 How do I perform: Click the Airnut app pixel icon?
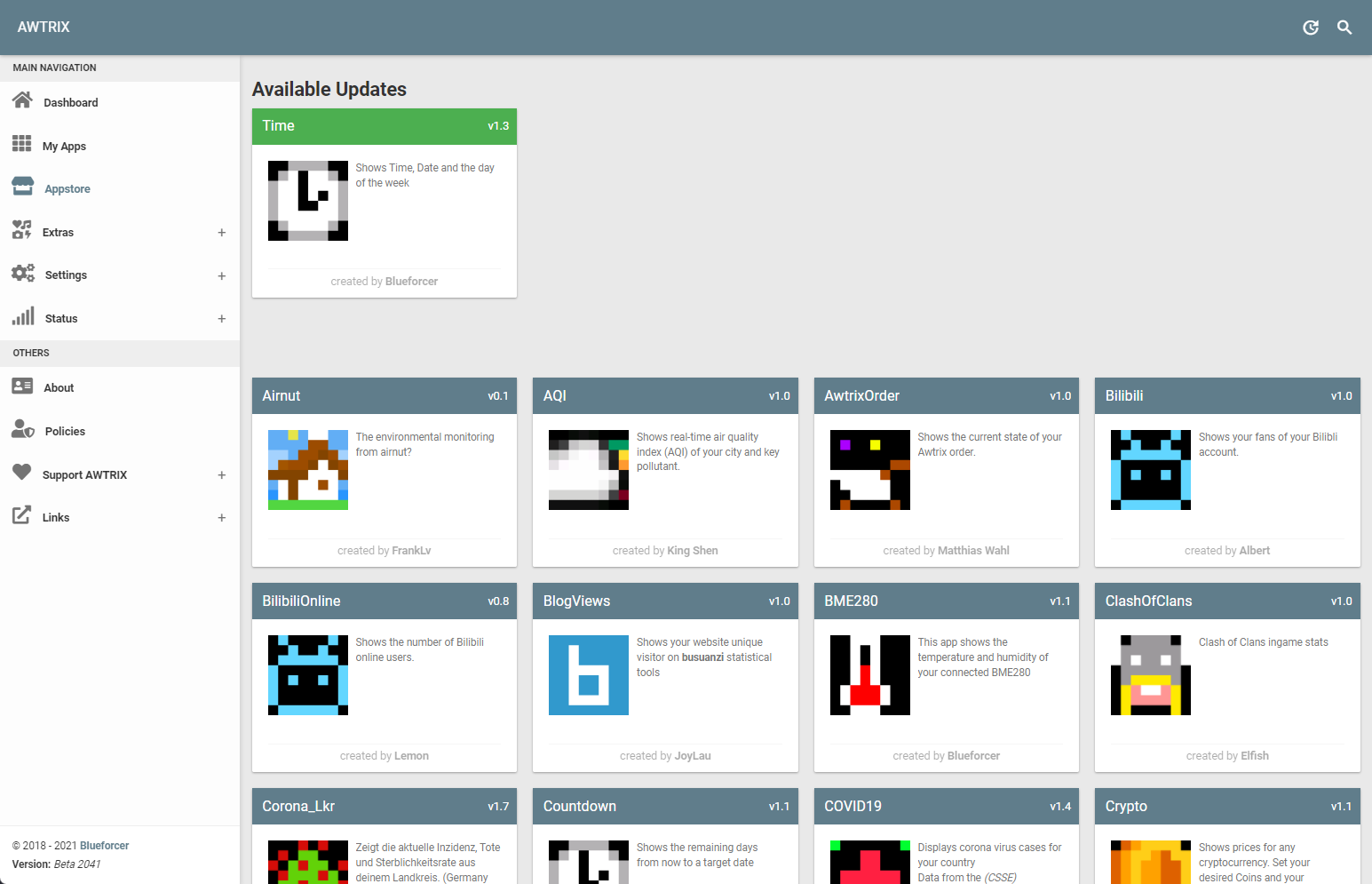point(308,470)
